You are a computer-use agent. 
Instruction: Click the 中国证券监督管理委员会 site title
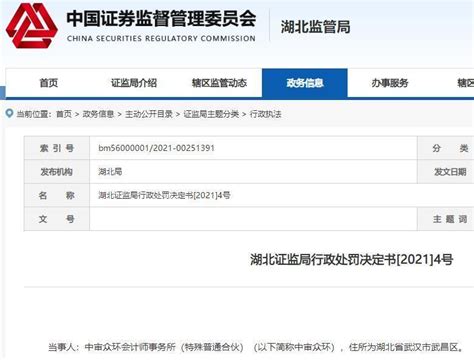161,19
